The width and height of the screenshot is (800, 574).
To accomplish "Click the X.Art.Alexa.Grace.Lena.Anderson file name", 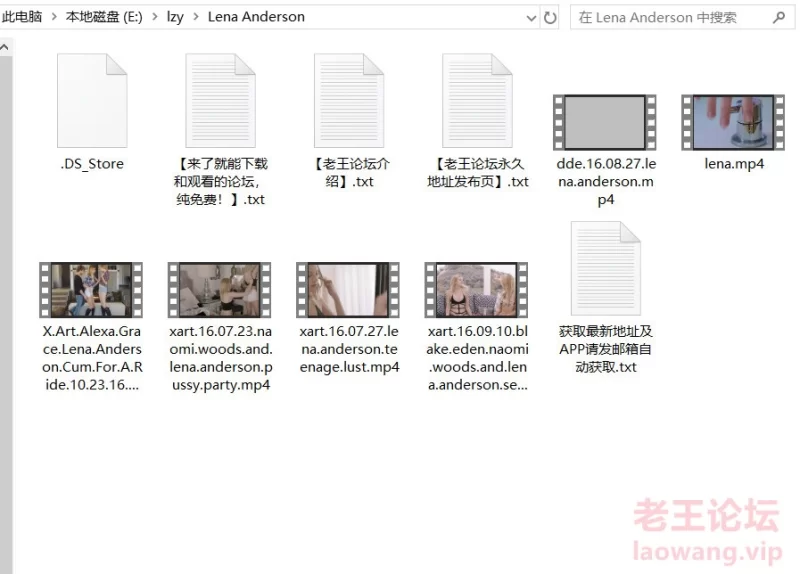I will pyautogui.click(x=92, y=358).
